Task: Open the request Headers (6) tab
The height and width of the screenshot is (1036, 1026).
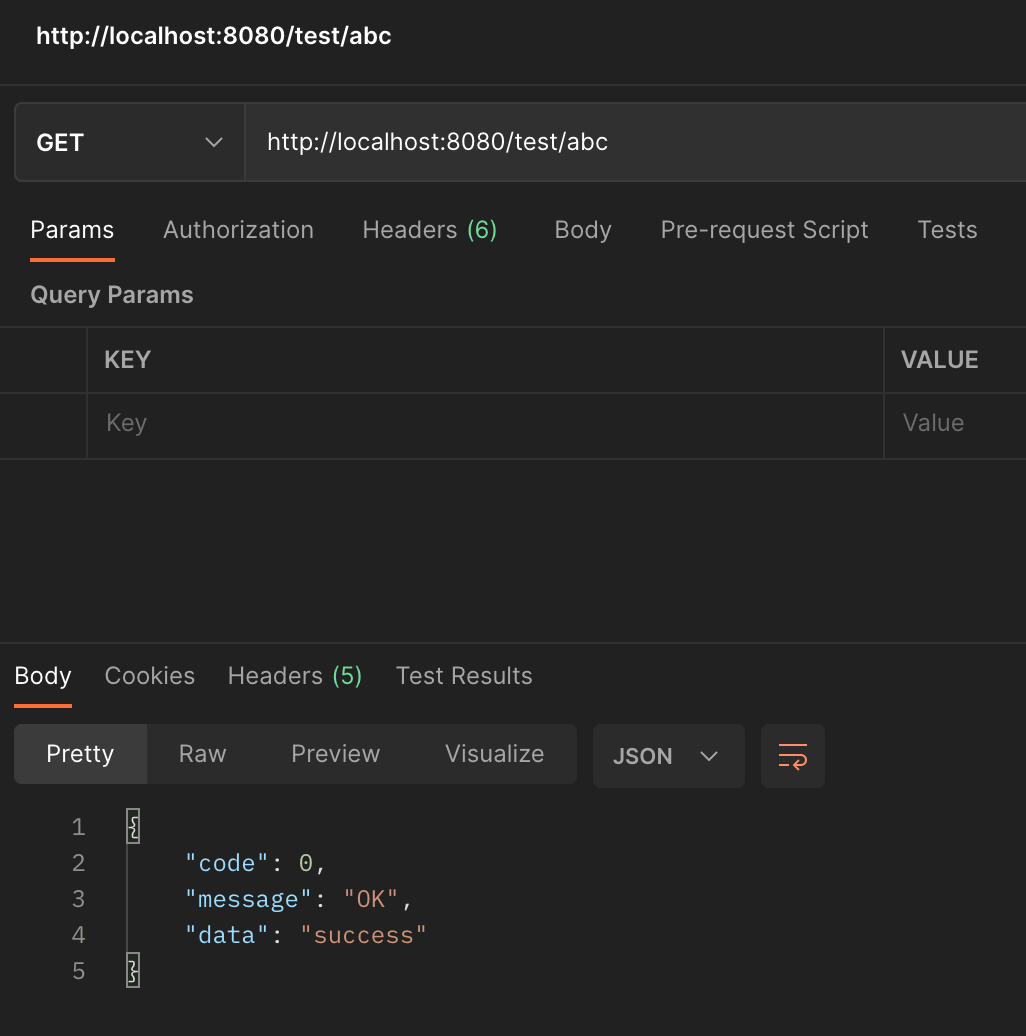Action: (x=429, y=230)
